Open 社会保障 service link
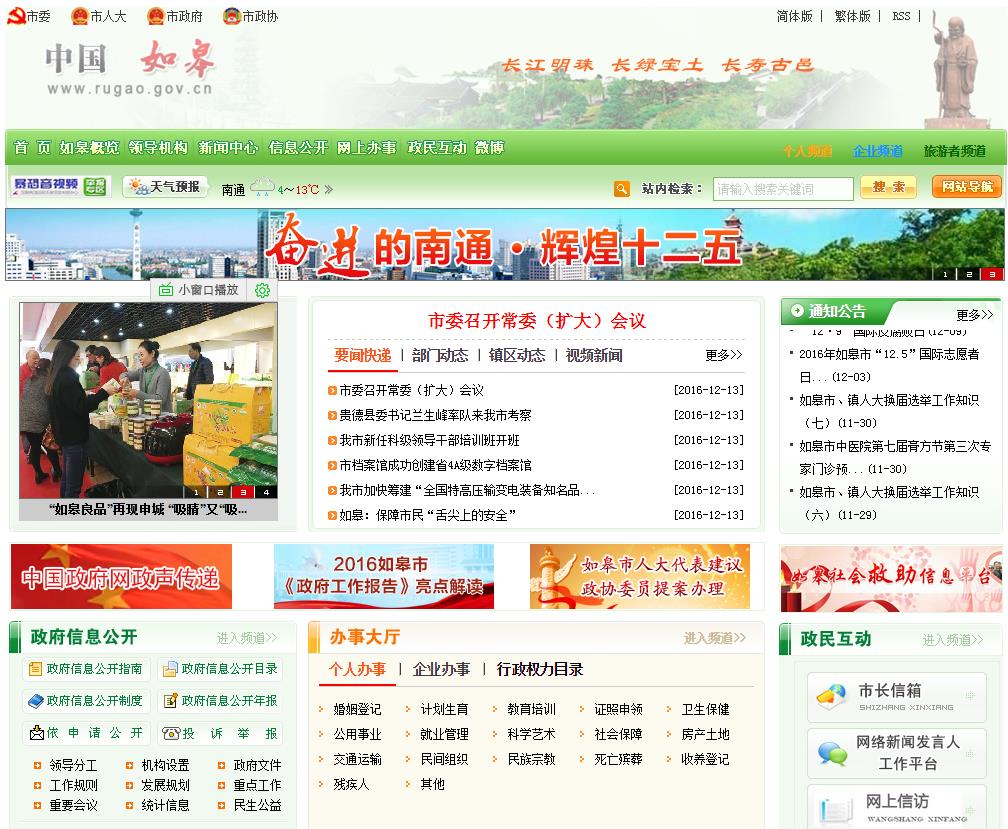 tap(618, 735)
